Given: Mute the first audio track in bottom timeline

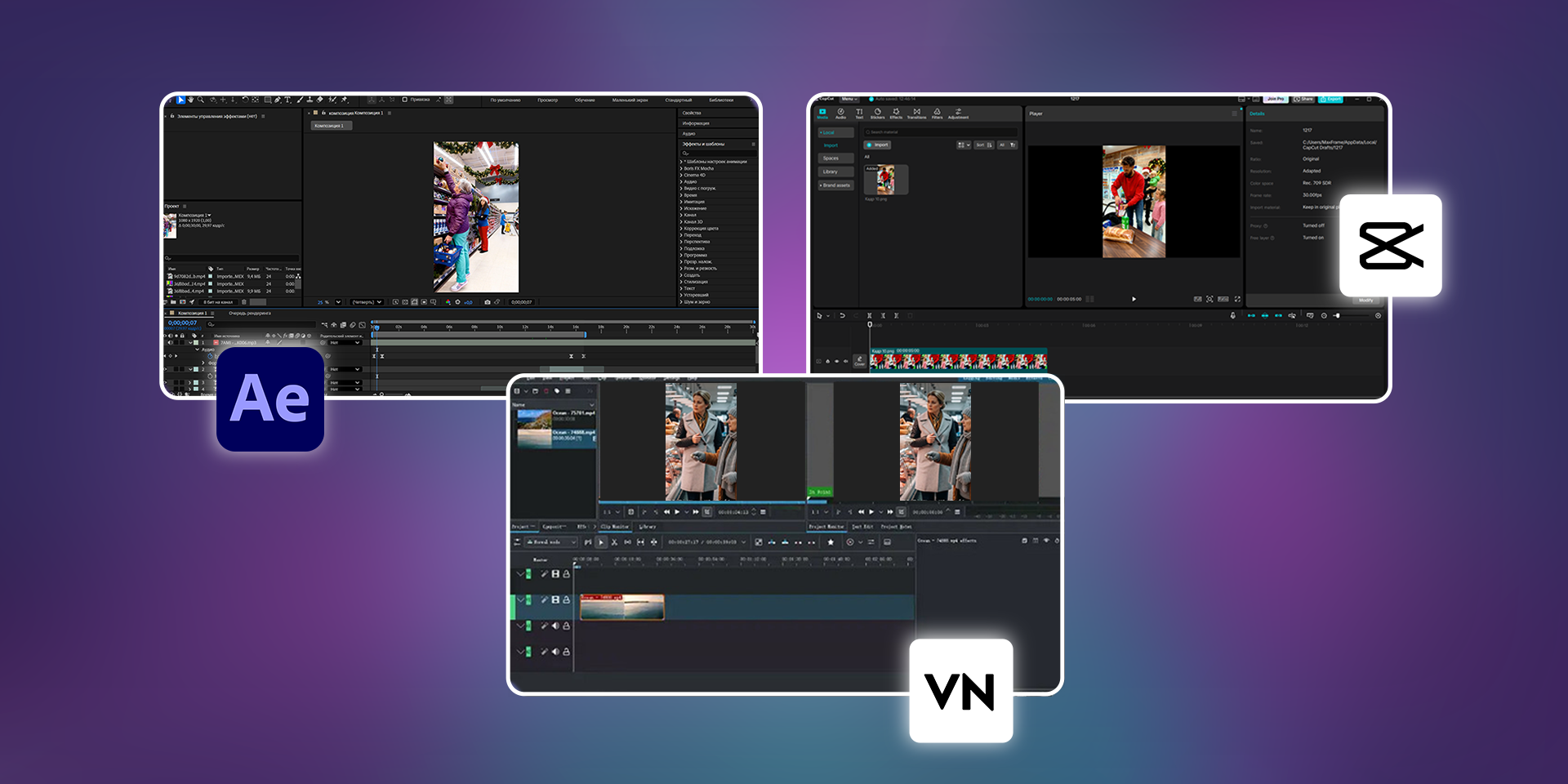Looking at the screenshot, I should tap(555, 626).
